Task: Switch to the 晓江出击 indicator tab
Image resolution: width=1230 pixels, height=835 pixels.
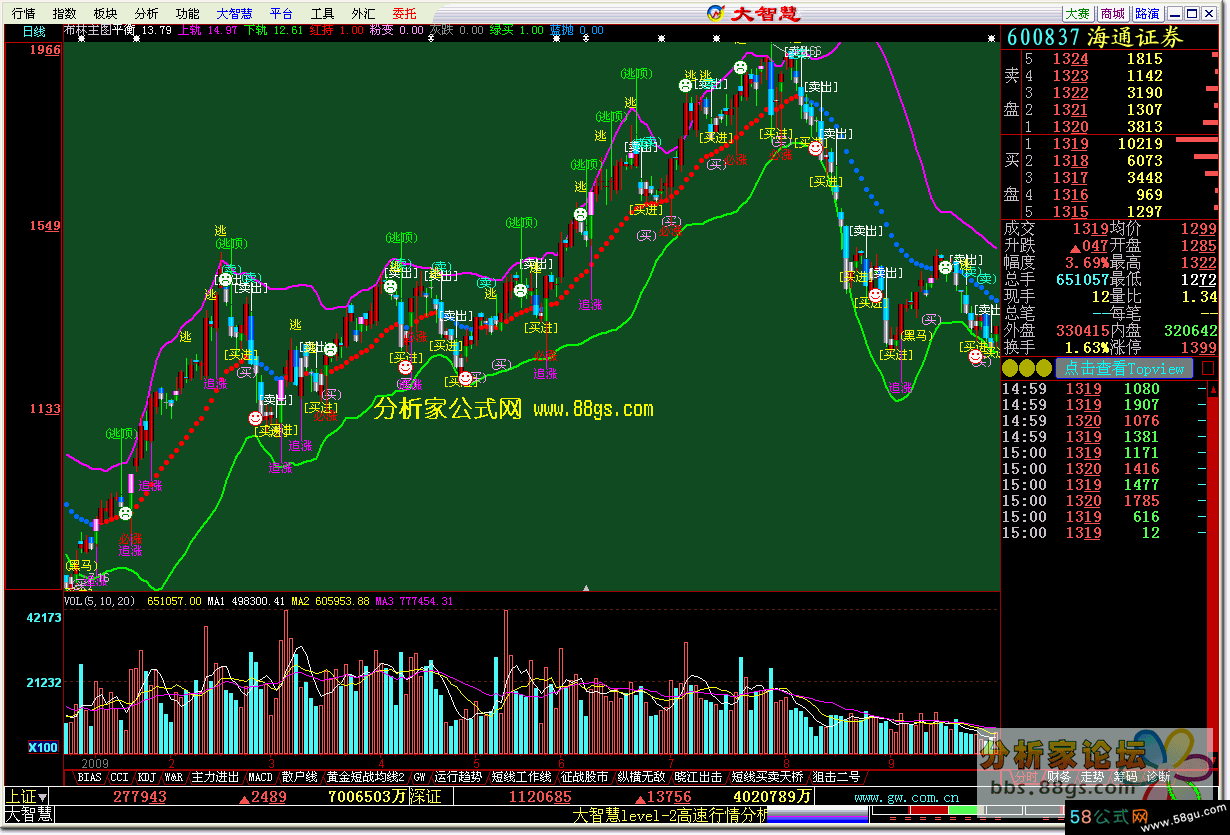Action: coord(698,776)
